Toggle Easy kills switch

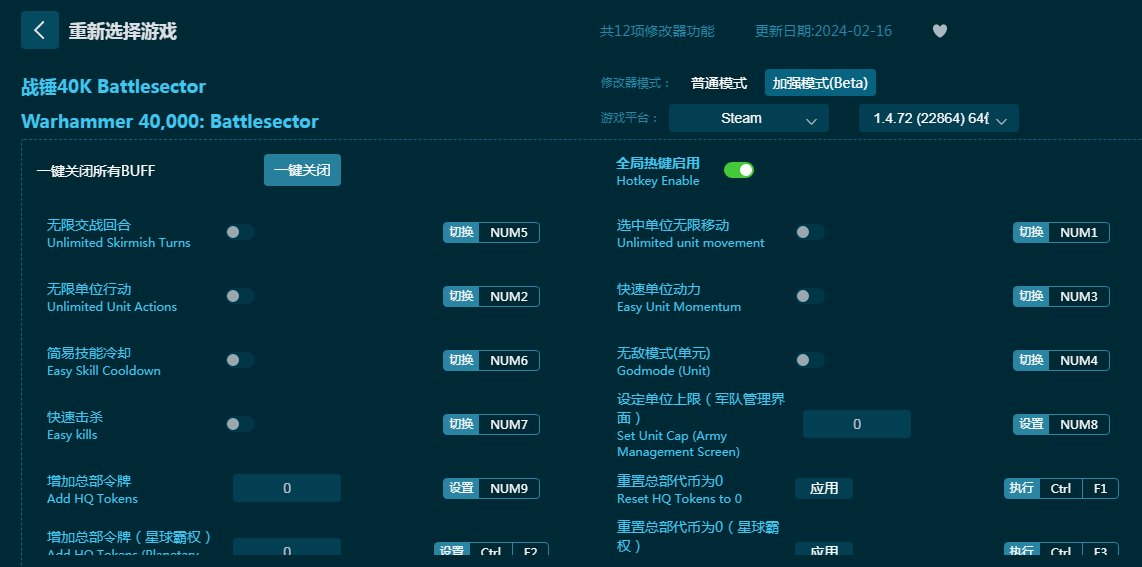[240, 424]
